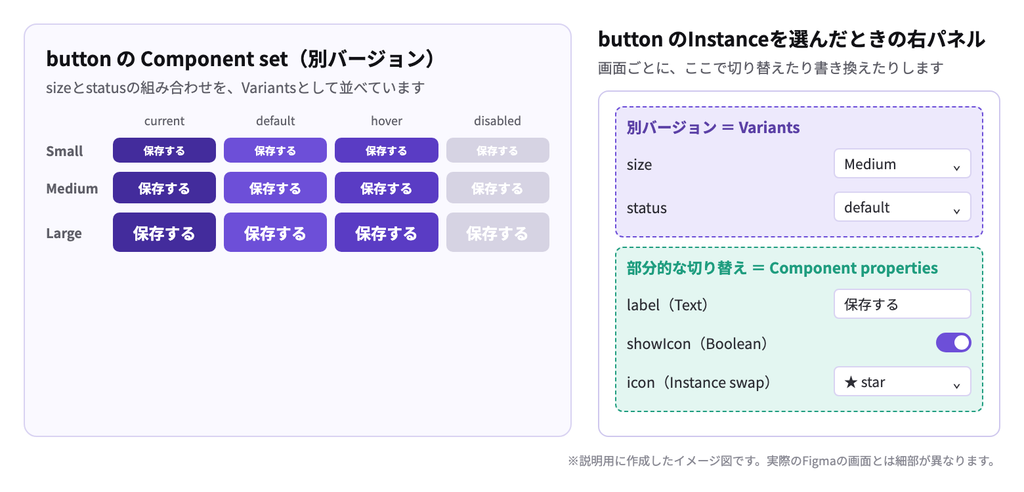Click the Small disabled 保存する button
Viewport: 1024px width, 492px height.
(498, 150)
